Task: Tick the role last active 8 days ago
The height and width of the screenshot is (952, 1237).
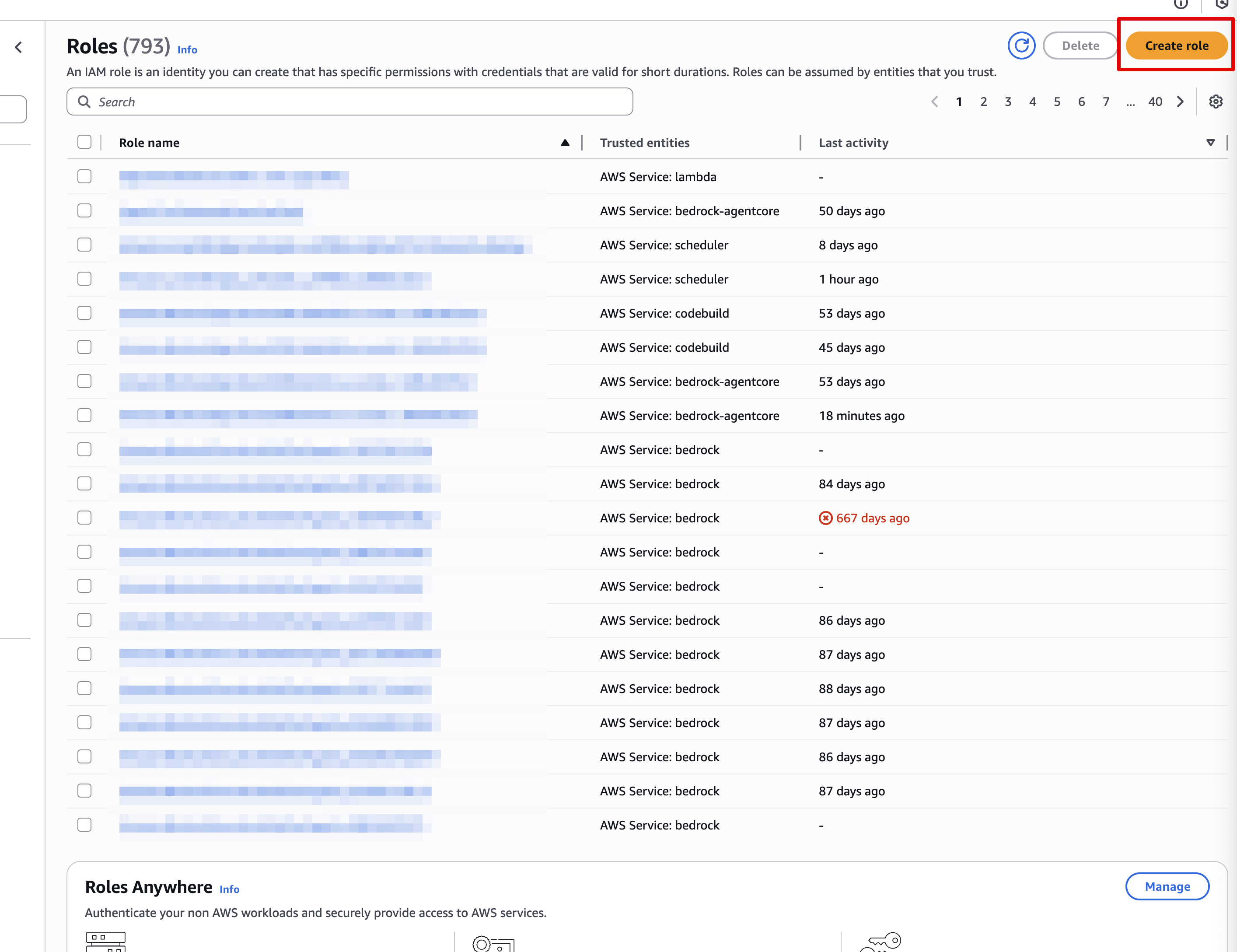Action: pos(84,244)
